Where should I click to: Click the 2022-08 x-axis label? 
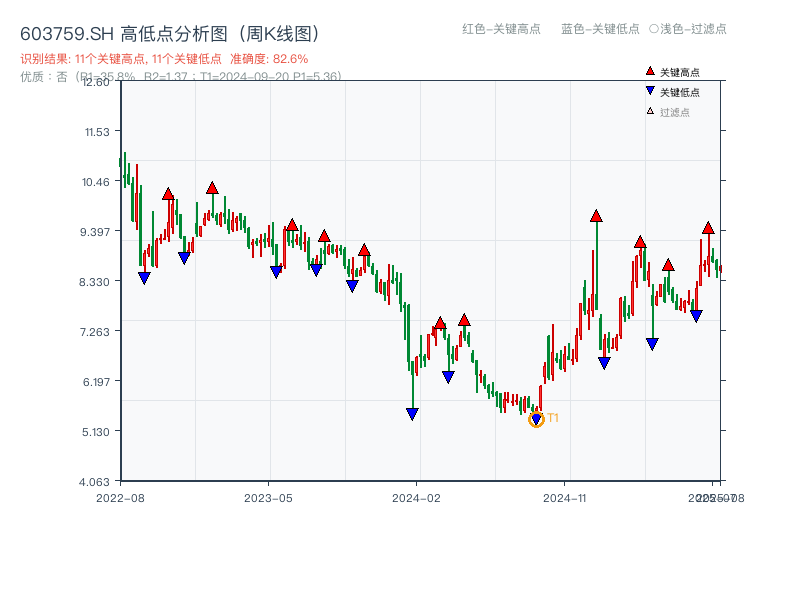(122, 496)
